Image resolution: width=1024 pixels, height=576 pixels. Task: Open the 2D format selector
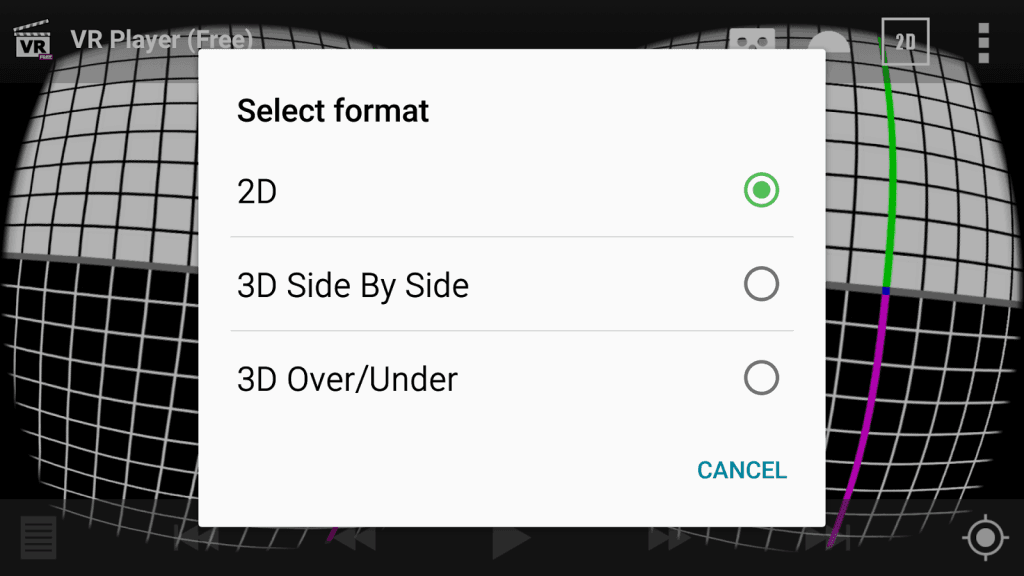[903, 40]
